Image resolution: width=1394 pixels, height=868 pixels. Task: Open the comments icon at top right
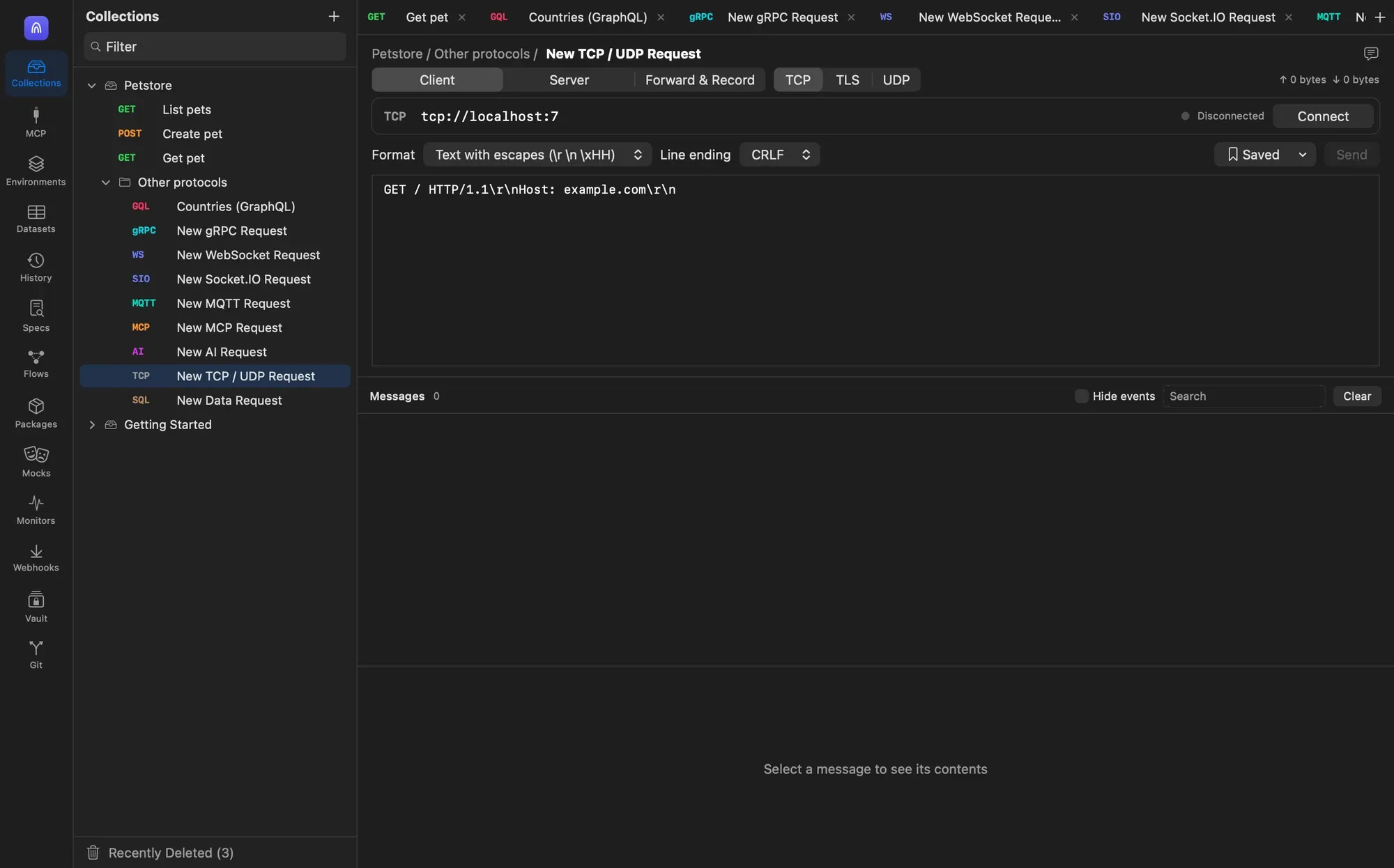point(1370,54)
